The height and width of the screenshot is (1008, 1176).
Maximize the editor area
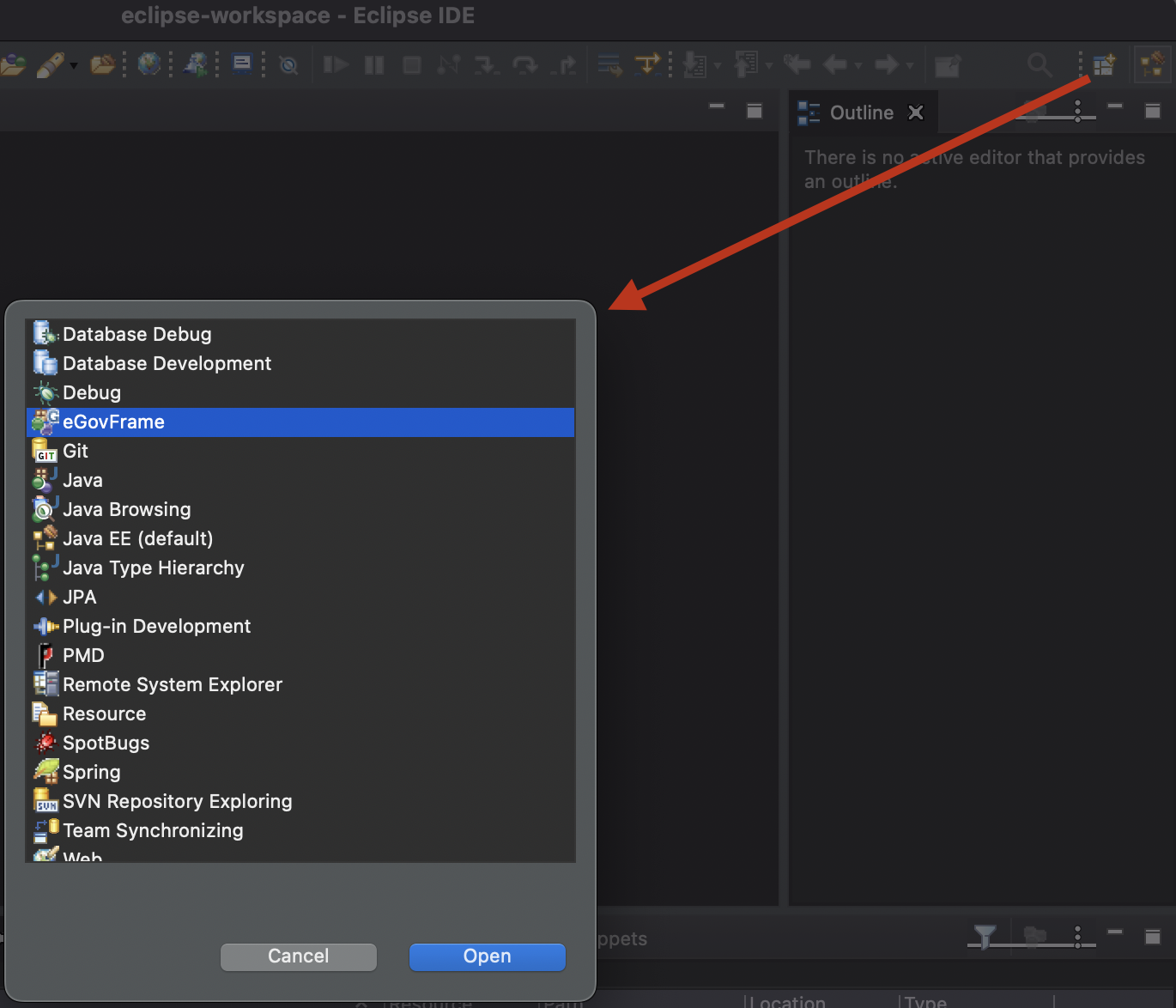(755, 111)
